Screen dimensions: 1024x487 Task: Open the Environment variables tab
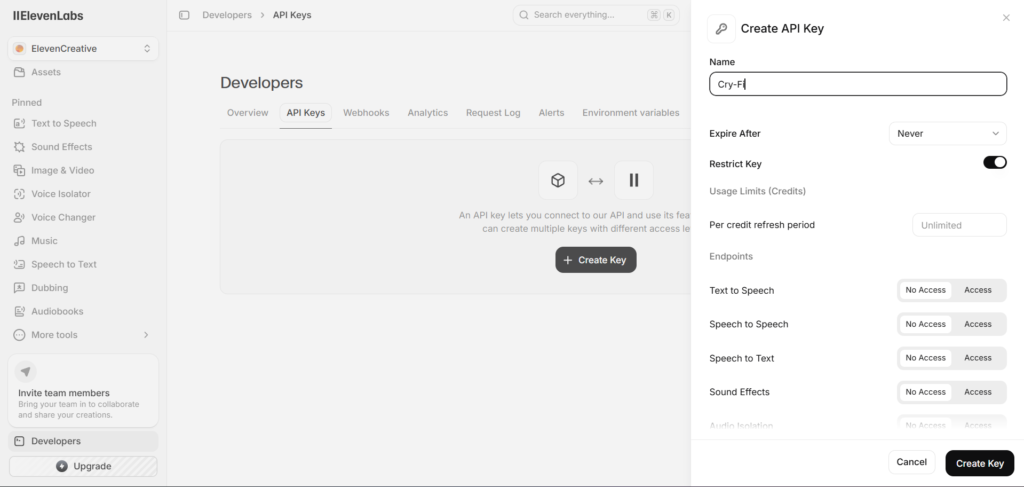[x=631, y=113]
